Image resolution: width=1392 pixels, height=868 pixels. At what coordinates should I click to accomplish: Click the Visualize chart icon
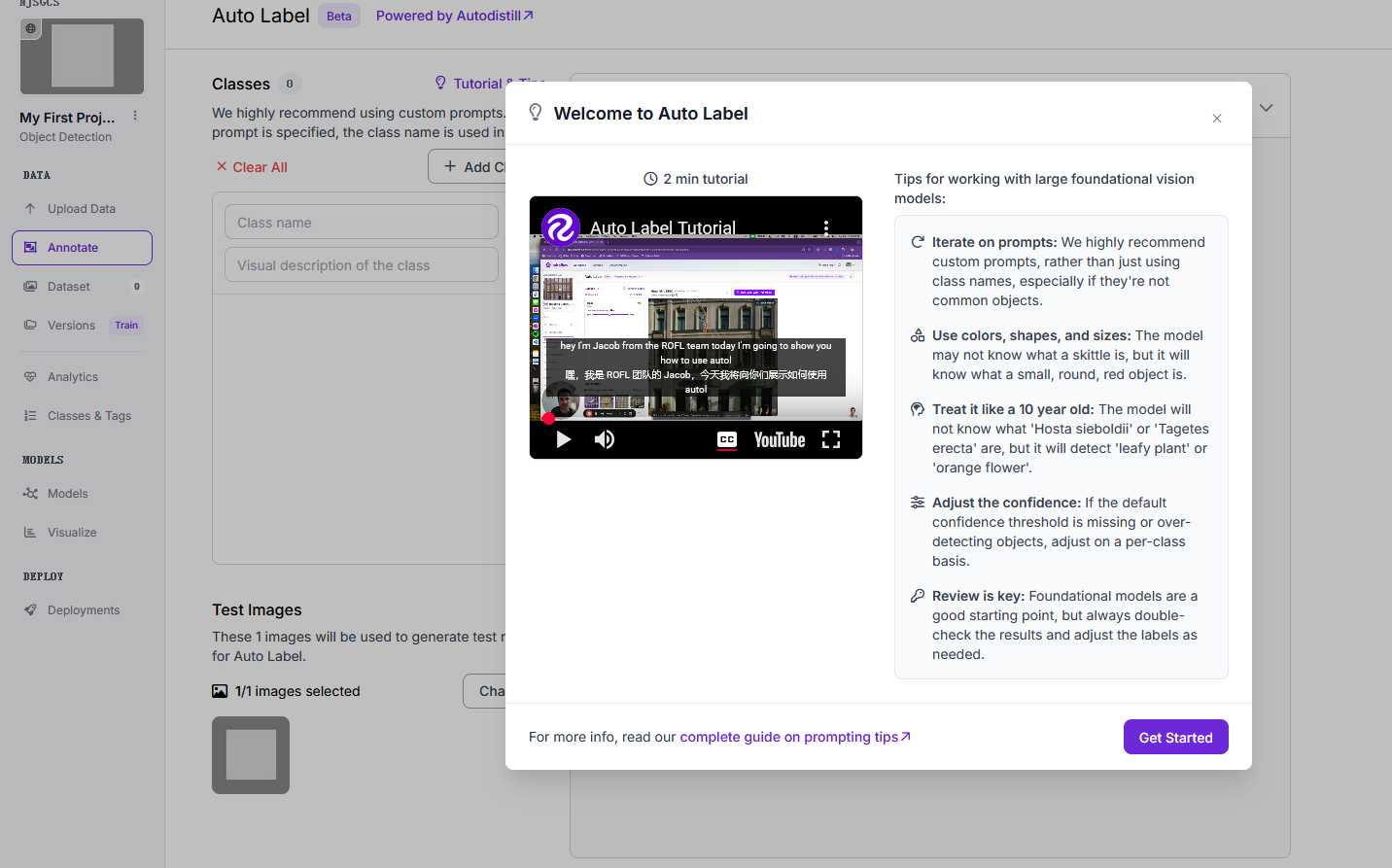30,533
